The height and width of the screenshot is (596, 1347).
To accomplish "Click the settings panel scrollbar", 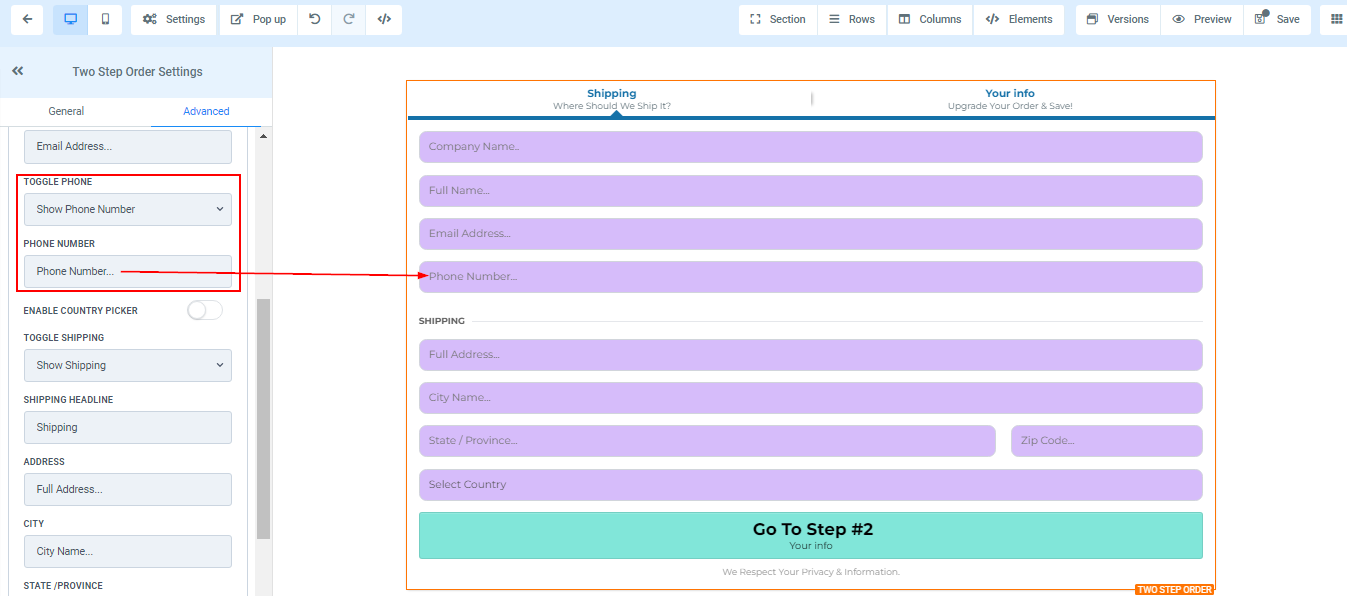I will [263, 418].
